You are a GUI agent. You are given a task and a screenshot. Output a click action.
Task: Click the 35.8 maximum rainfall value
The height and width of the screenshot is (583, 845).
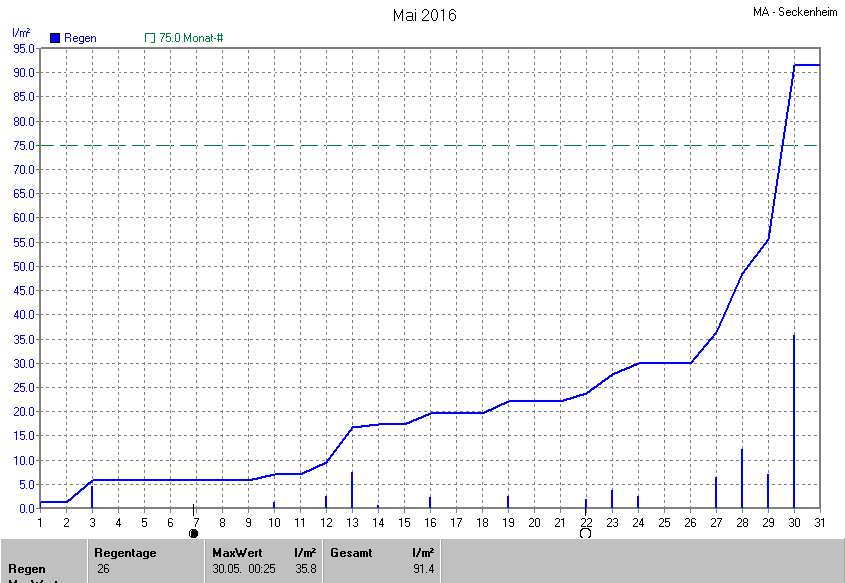pyautogui.click(x=306, y=569)
